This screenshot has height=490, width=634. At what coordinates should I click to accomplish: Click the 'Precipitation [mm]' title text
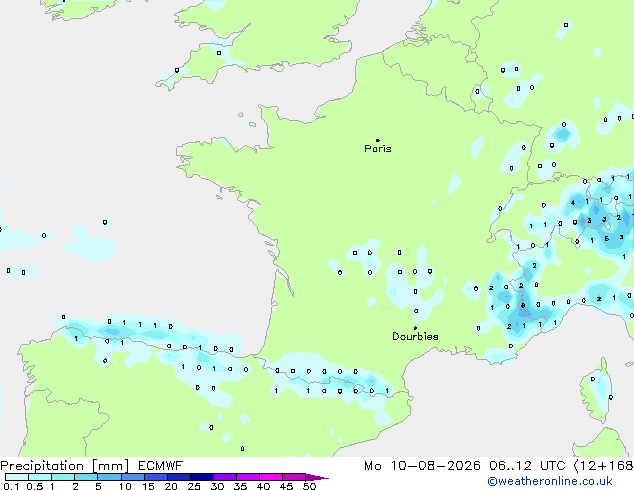[x=65, y=466]
